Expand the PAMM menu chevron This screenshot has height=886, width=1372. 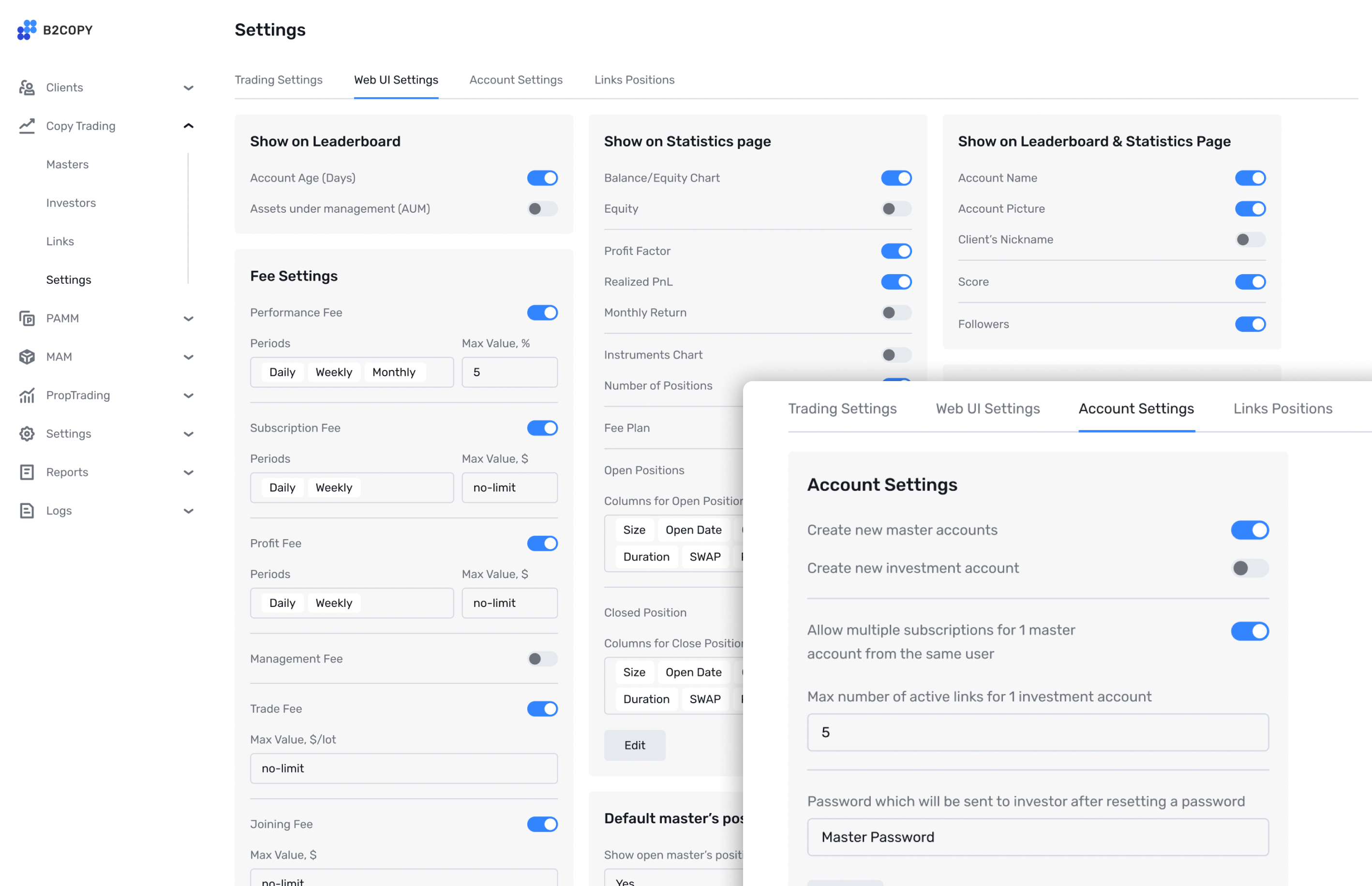pyautogui.click(x=189, y=318)
